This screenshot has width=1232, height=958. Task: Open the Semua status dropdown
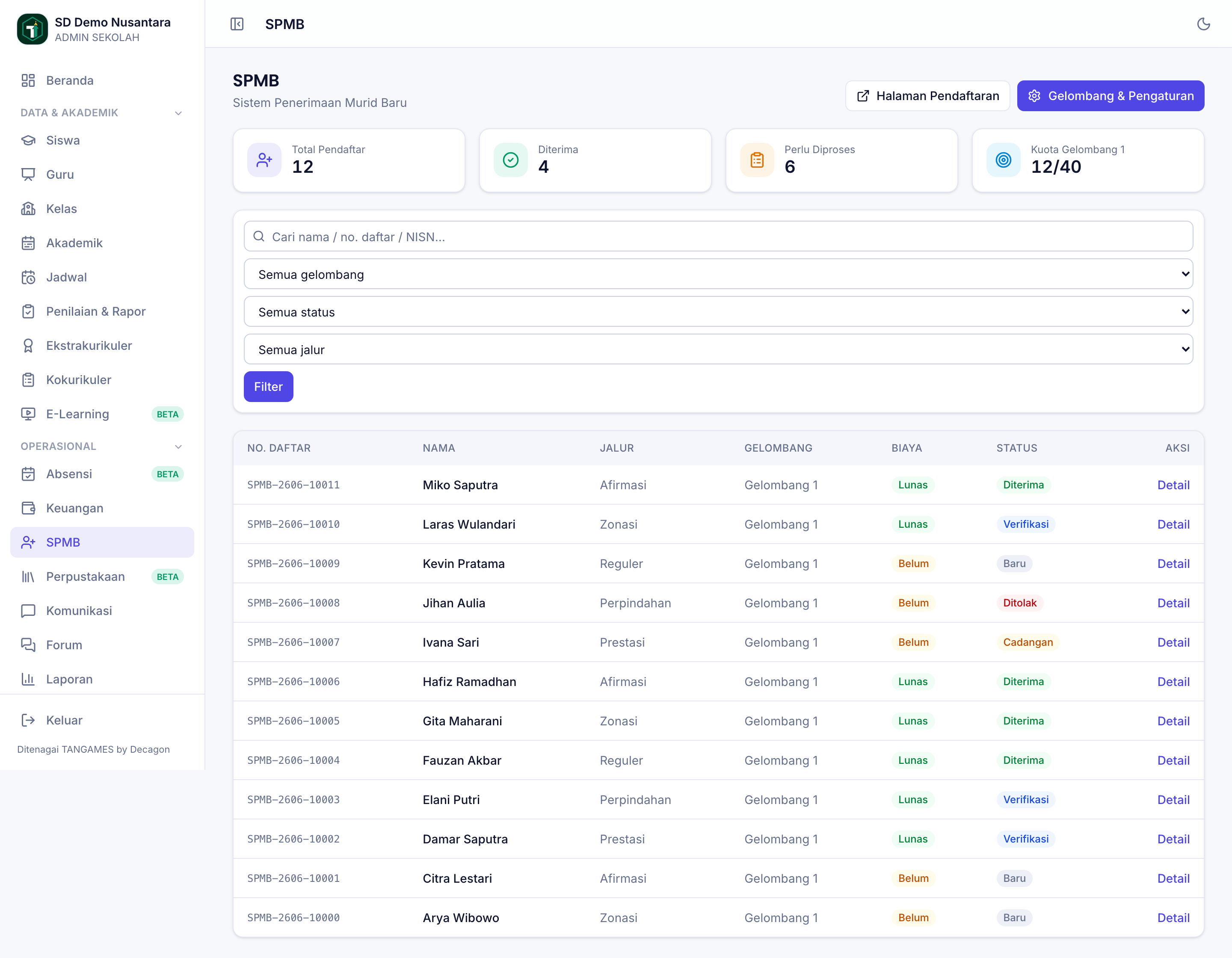(718, 312)
